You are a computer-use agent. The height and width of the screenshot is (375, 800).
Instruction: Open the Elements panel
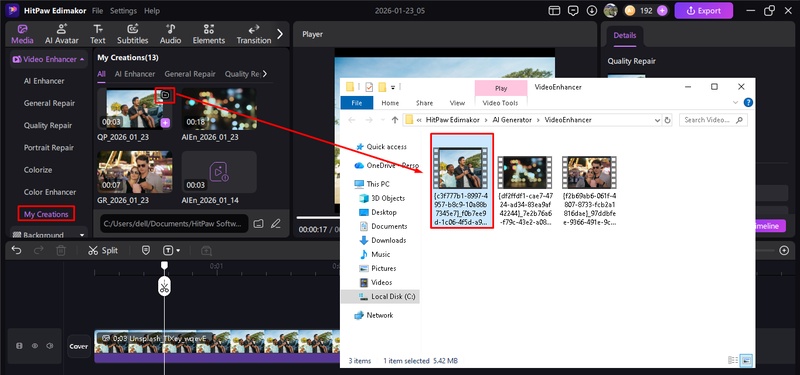pyautogui.click(x=209, y=34)
